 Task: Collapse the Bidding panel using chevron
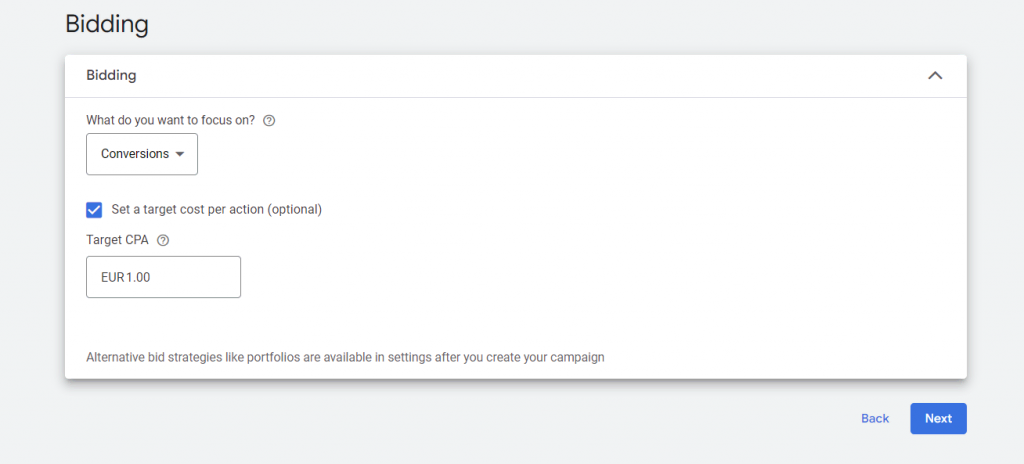(x=935, y=75)
